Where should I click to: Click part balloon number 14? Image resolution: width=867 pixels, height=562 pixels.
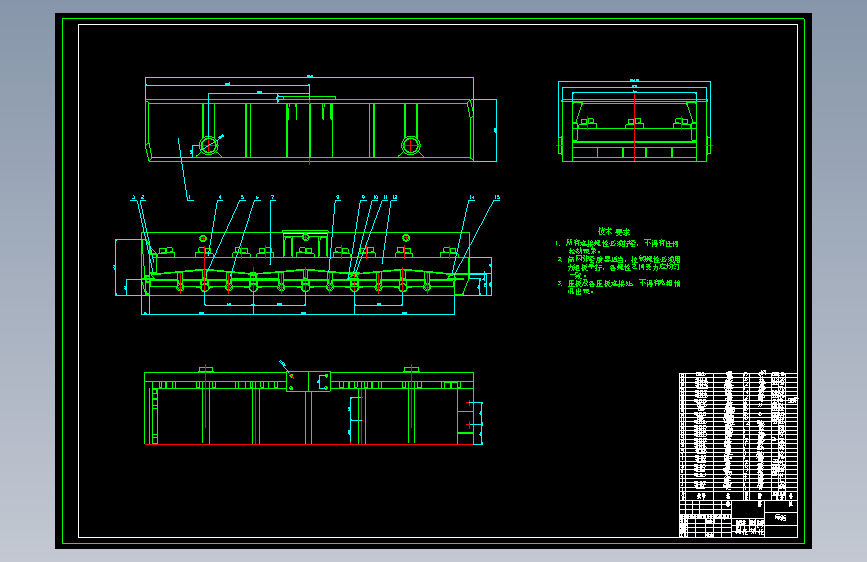pyautogui.click(x=472, y=197)
